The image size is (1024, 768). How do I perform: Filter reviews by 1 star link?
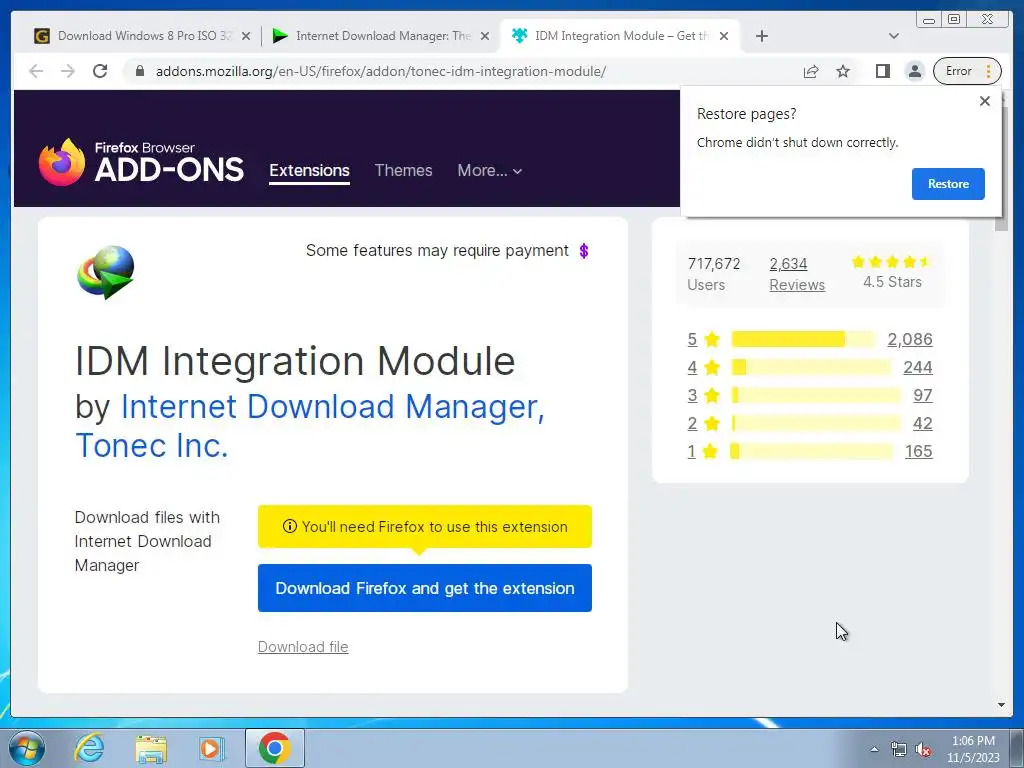[692, 451]
